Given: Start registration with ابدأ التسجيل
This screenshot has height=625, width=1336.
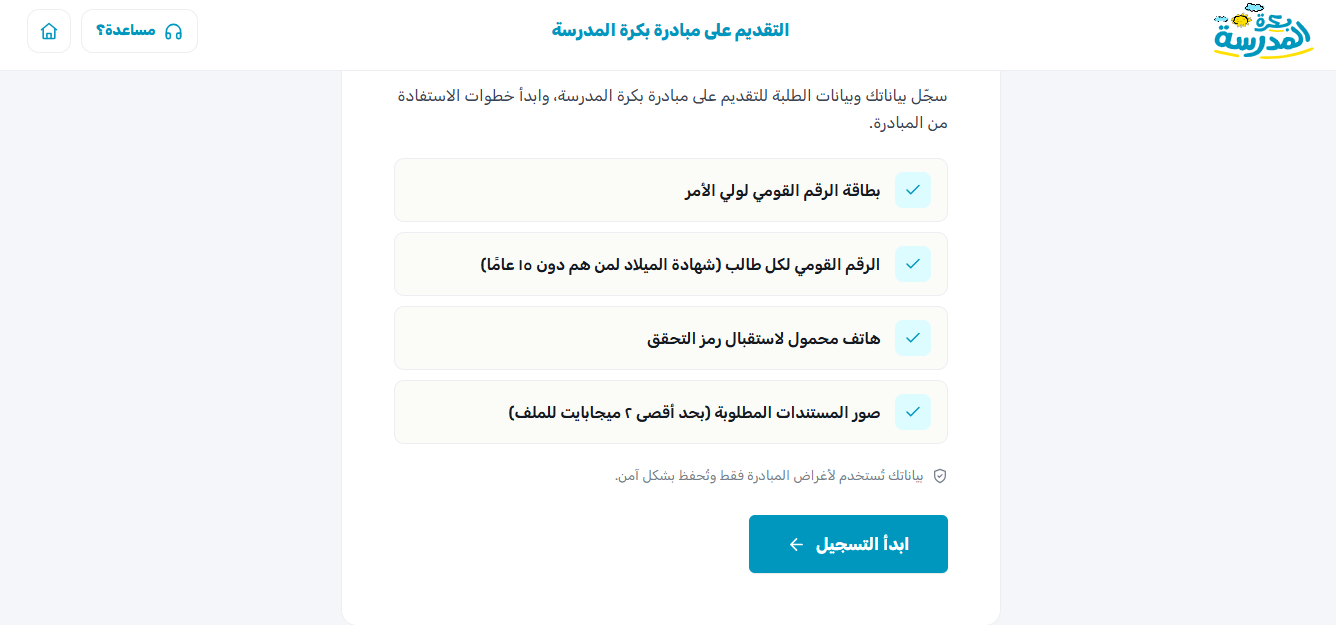Looking at the screenshot, I should coord(848,544).
